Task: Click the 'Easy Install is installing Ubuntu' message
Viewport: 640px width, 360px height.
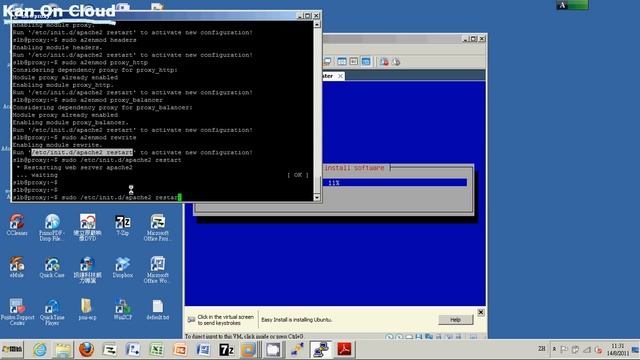Action: coord(297,320)
